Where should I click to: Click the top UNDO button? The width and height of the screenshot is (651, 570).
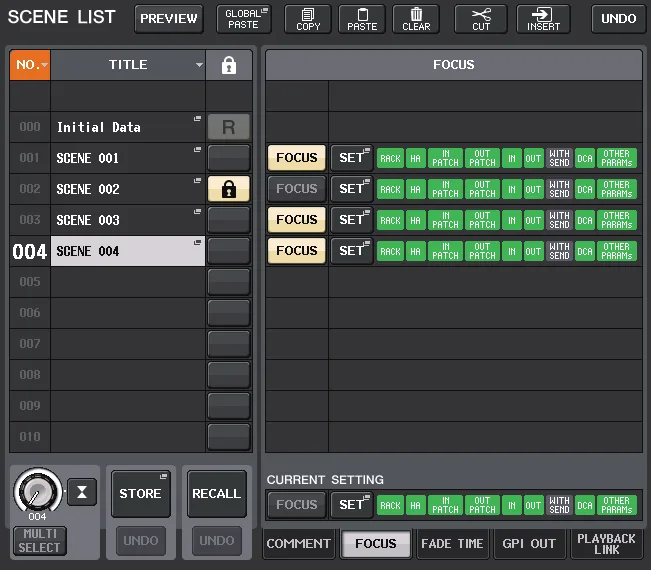[619, 19]
